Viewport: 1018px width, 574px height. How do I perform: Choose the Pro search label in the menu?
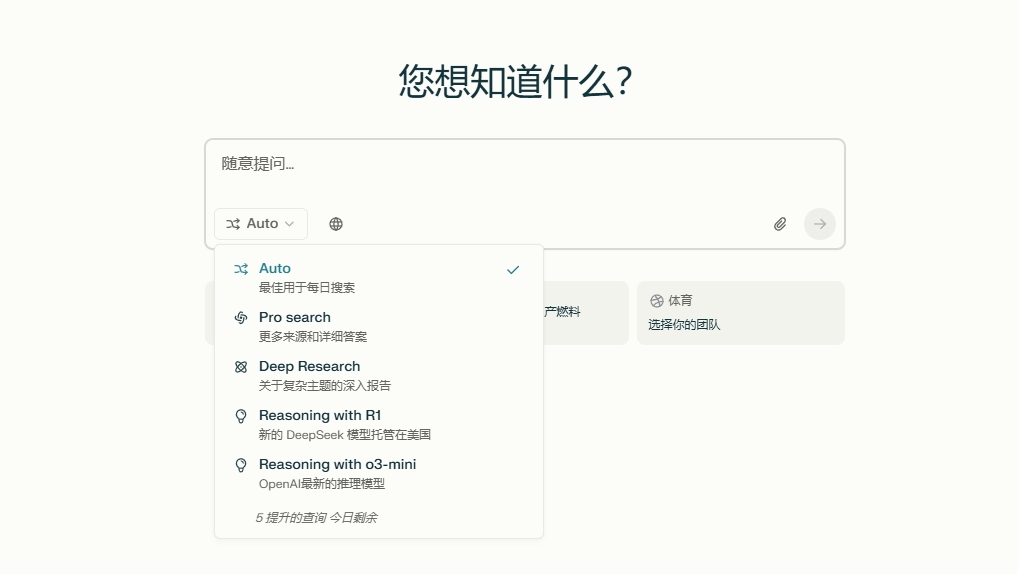[x=294, y=317]
